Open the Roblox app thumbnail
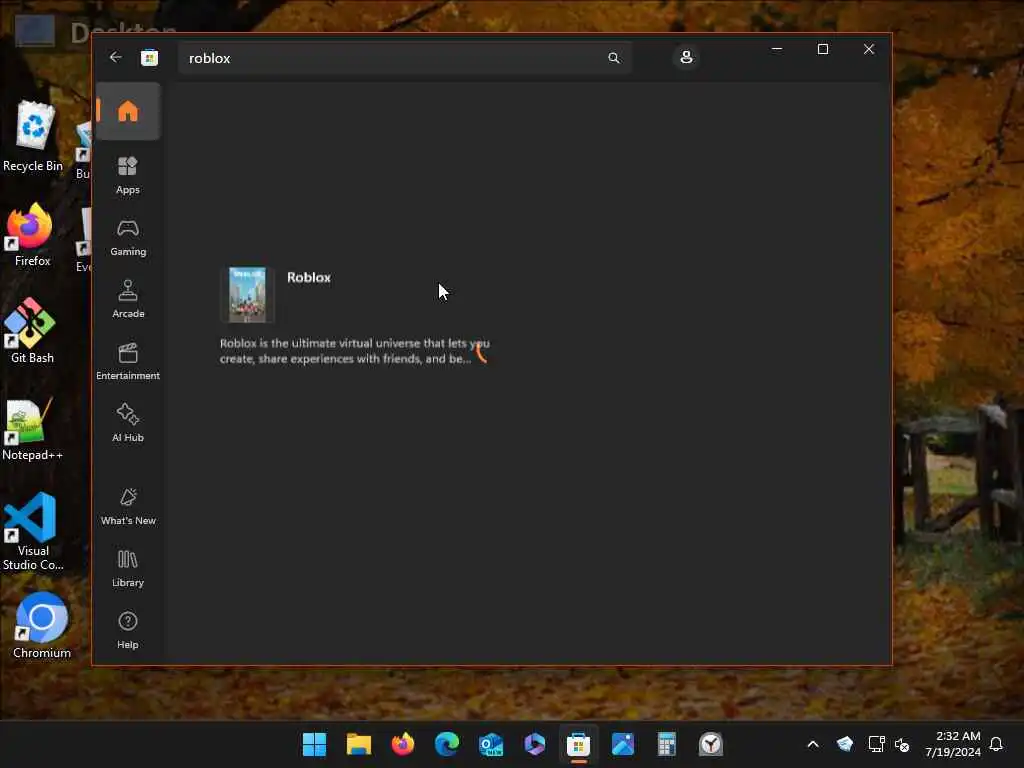The image size is (1024, 768). [x=248, y=295]
